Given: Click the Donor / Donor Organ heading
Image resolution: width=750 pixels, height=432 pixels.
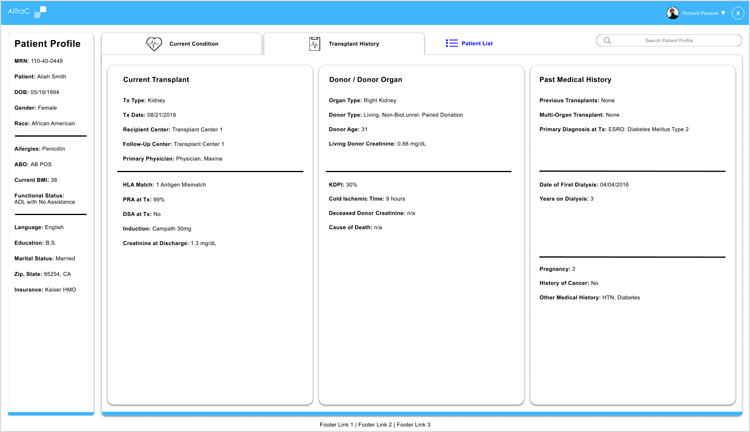Looking at the screenshot, I should click(x=365, y=79).
